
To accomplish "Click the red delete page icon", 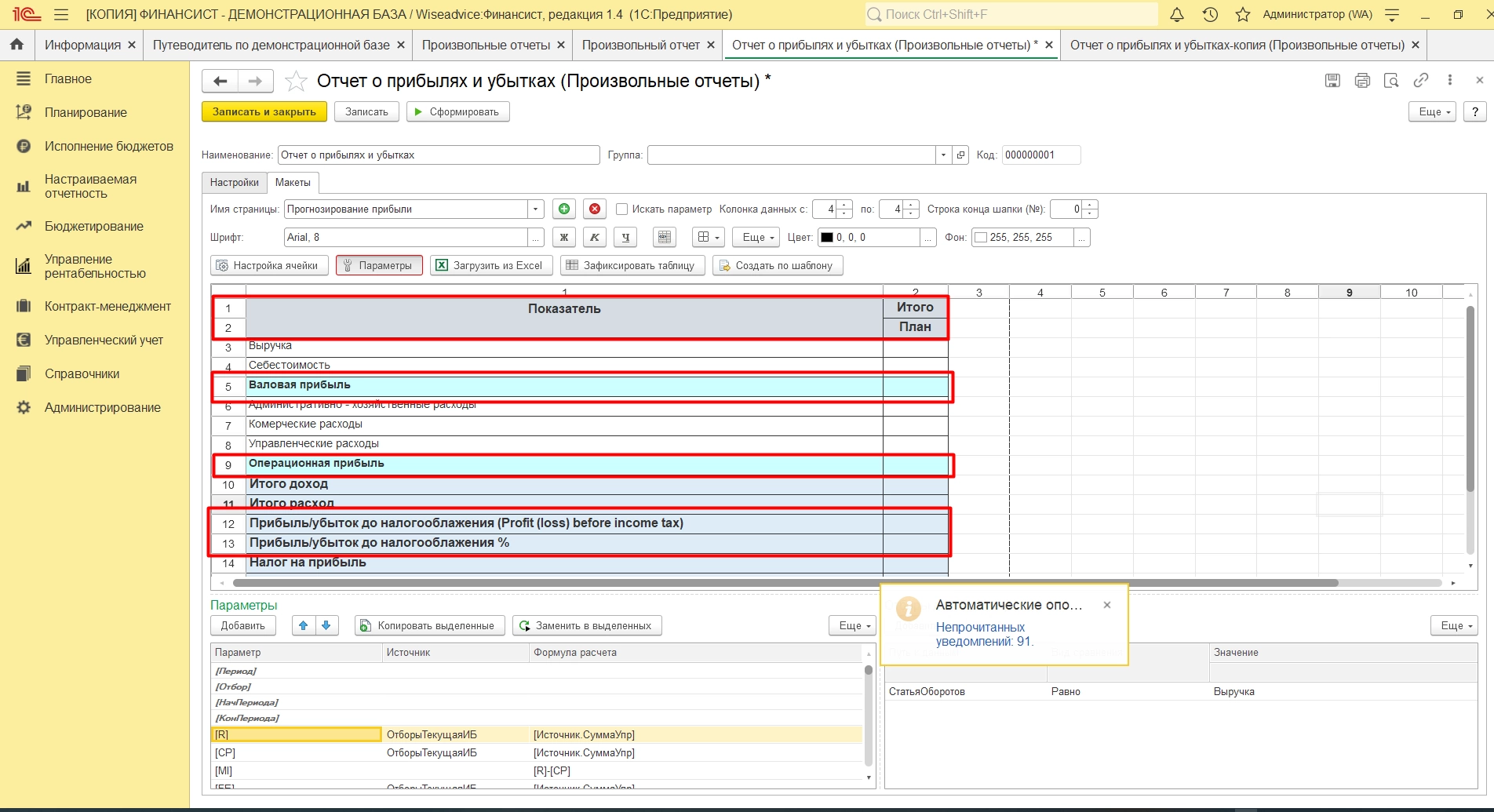I will tap(595, 209).
